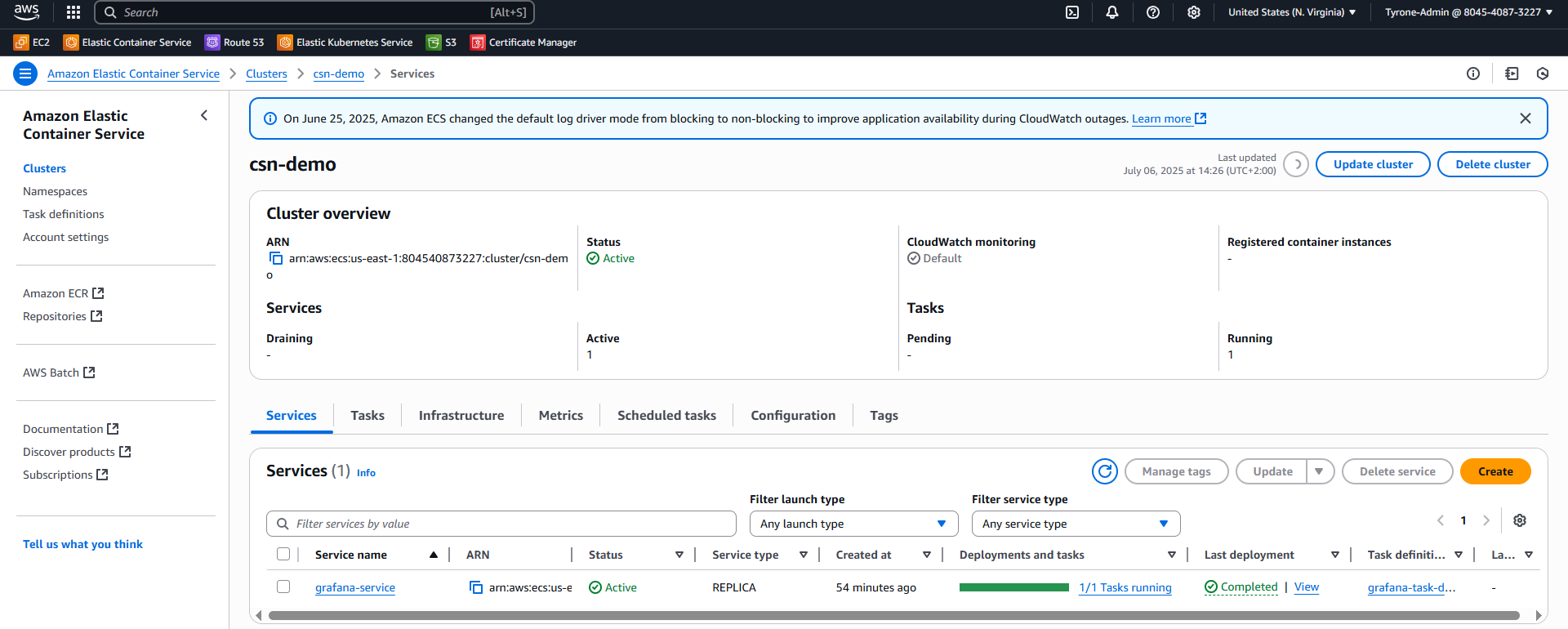This screenshot has height=629, width=1568.
Task: Open the grafana-task-d... task definition link
Action: pos(1411,587)
